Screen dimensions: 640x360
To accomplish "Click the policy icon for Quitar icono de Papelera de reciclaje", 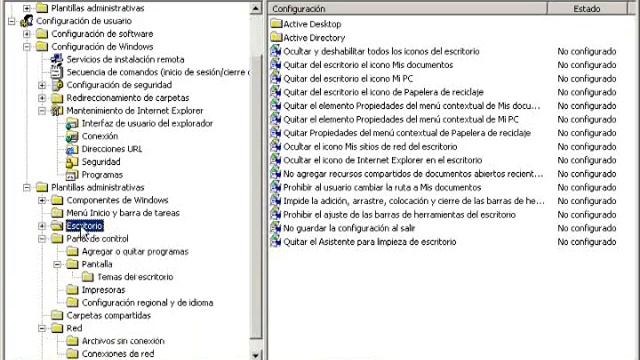I will 276,92.
